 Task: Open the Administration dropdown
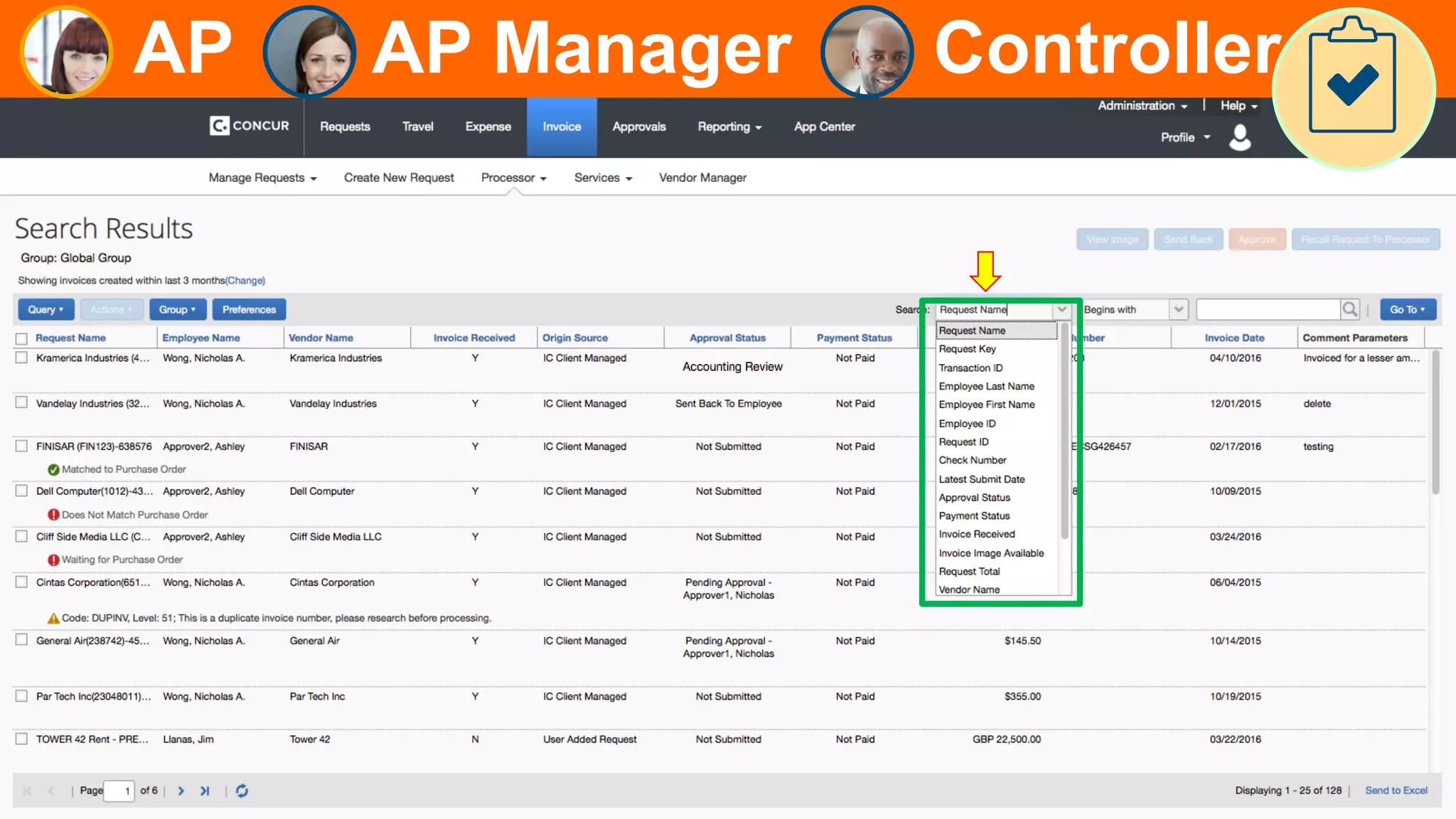click(x=1142, y=105)
